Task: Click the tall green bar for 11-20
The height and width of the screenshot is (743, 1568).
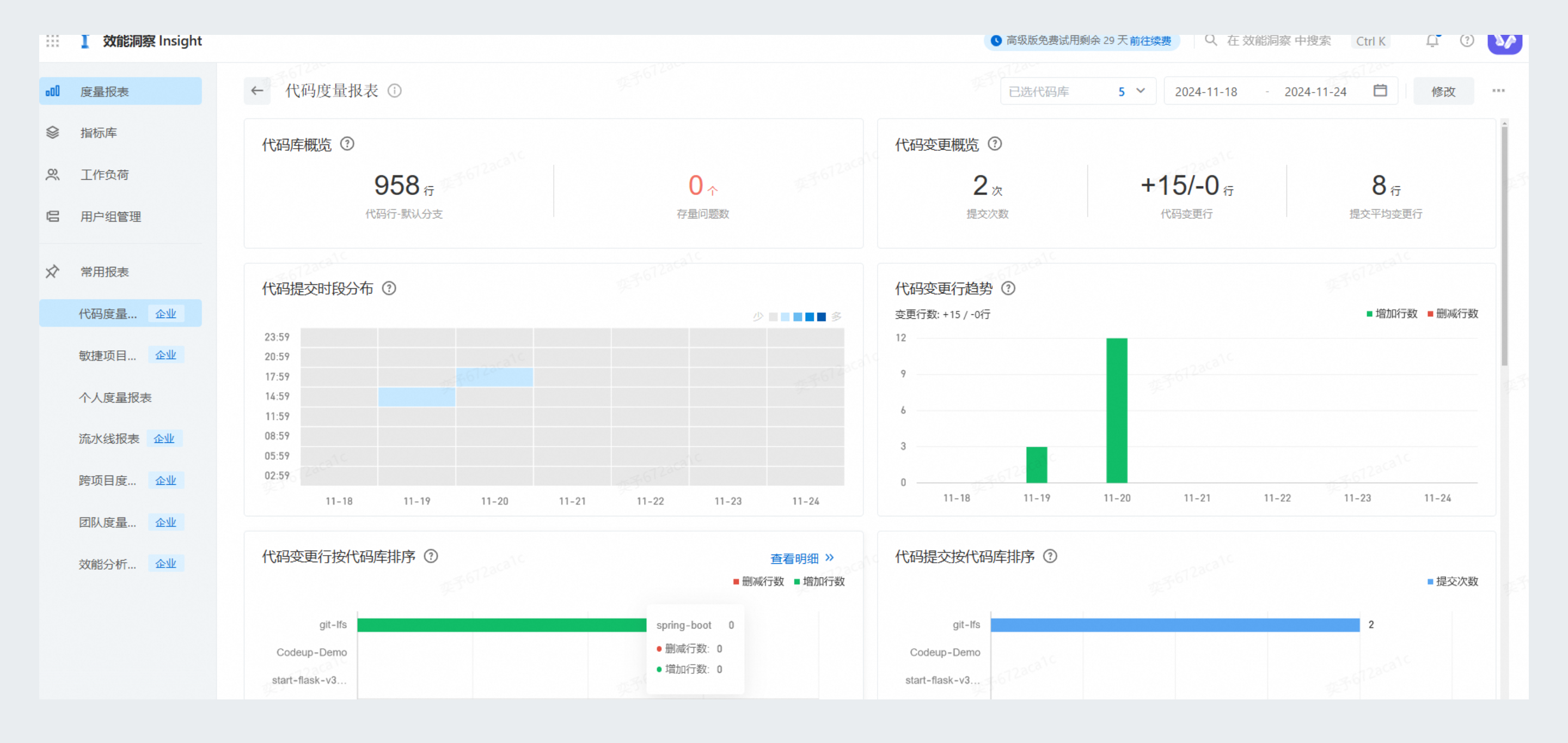Action: click(x=1117, y=410)
